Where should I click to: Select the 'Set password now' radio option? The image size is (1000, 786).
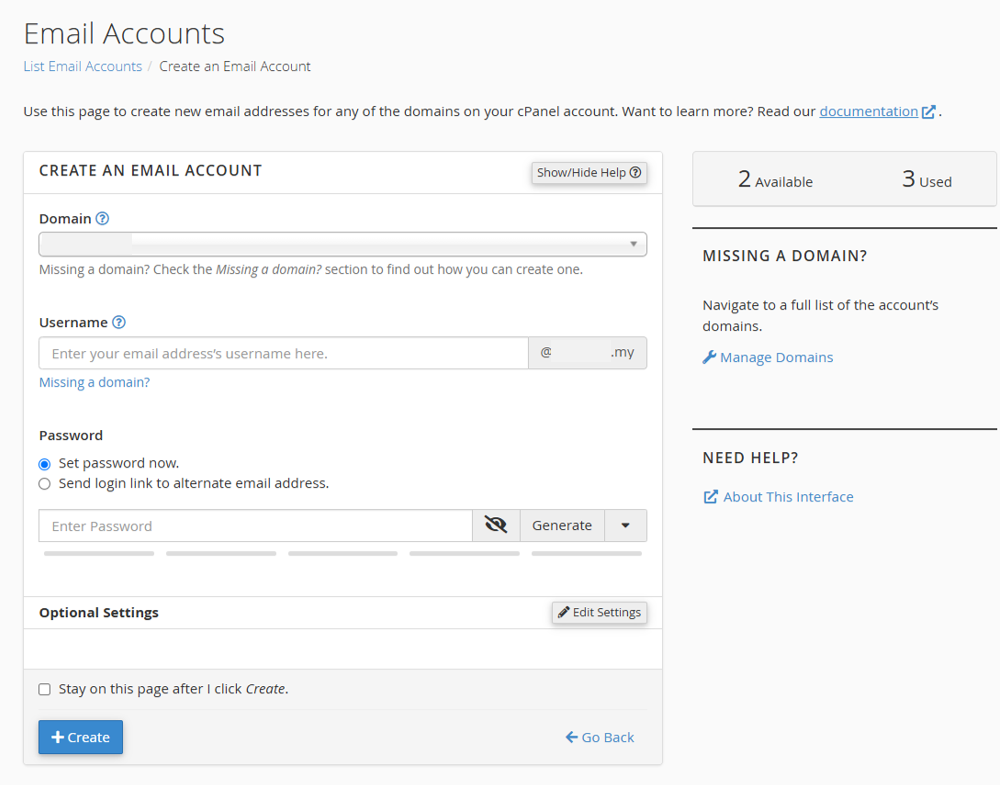tap(44, 464)
